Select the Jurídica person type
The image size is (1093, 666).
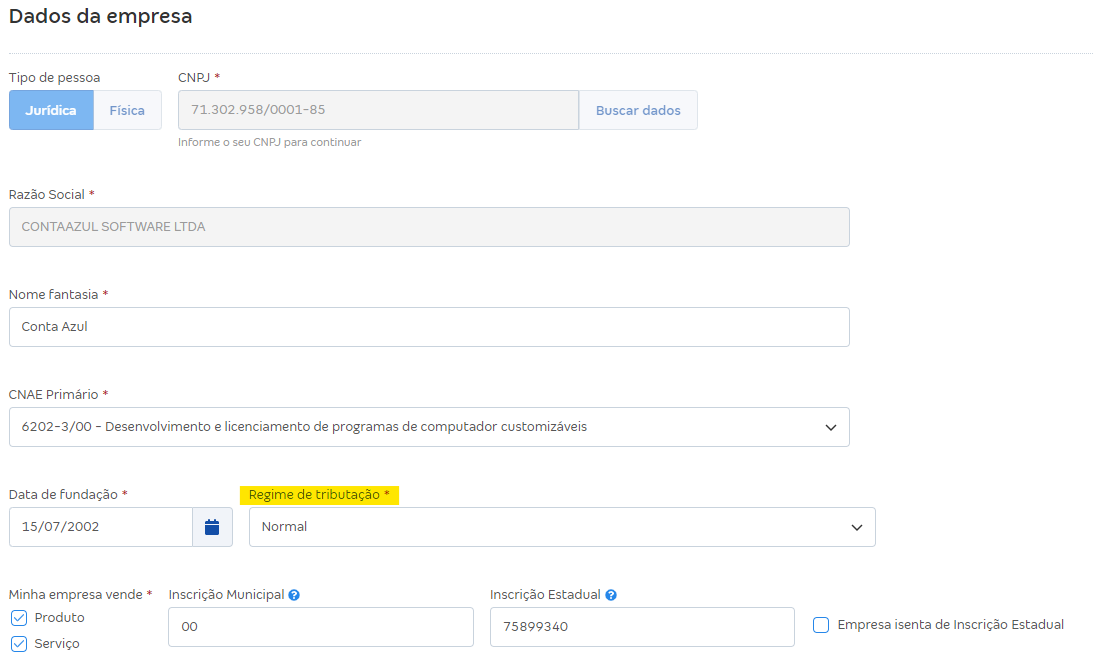51,110
